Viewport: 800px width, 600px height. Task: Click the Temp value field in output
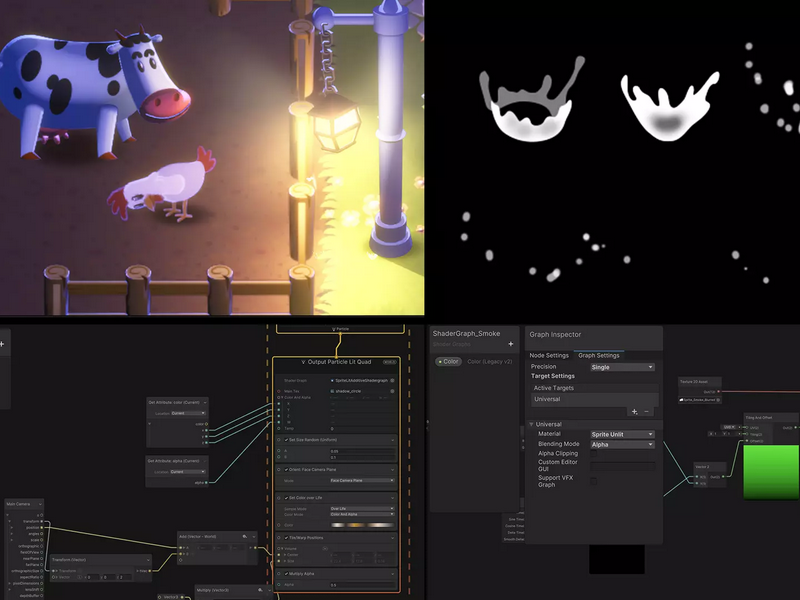362,429
